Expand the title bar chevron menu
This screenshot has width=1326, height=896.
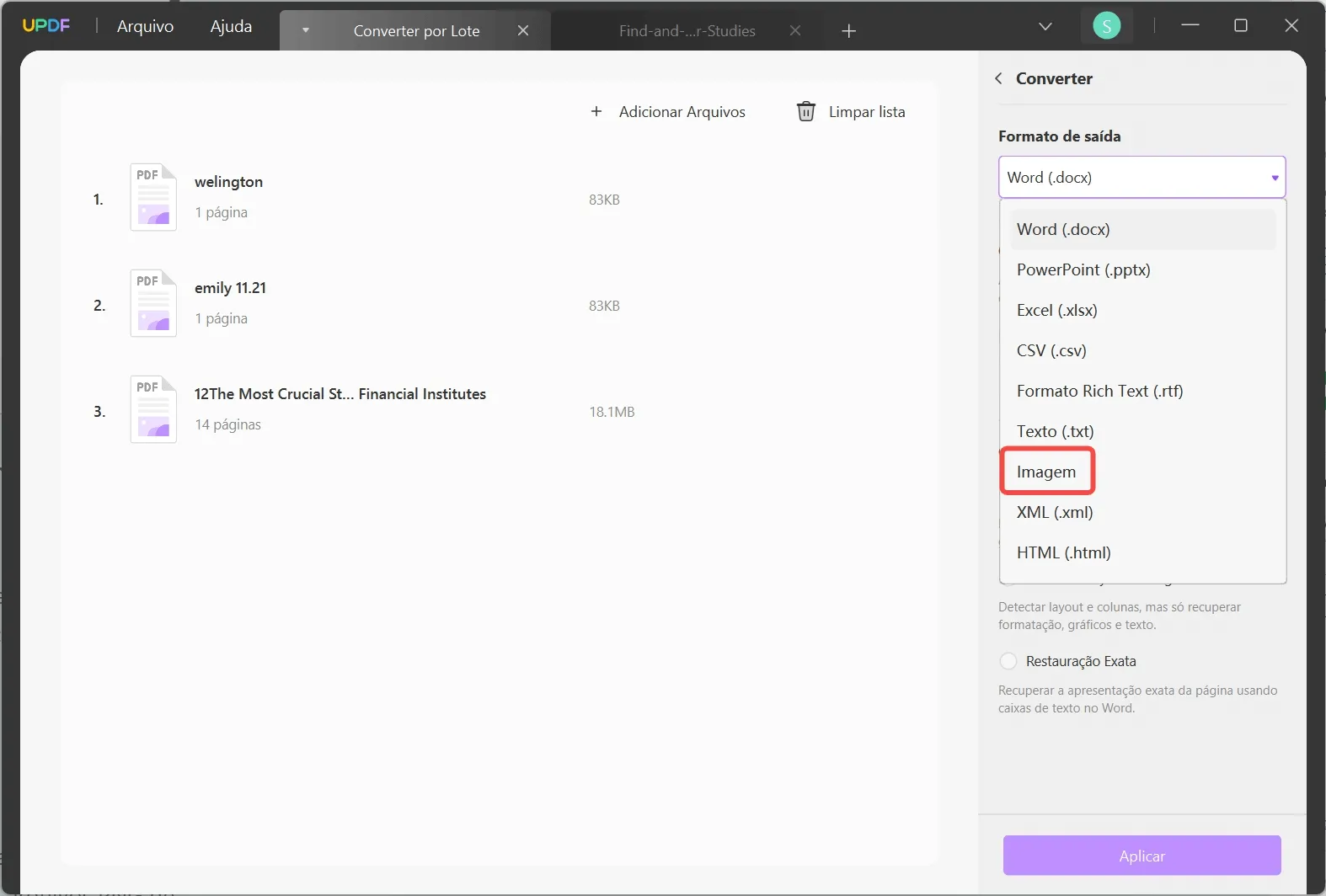1045,26
